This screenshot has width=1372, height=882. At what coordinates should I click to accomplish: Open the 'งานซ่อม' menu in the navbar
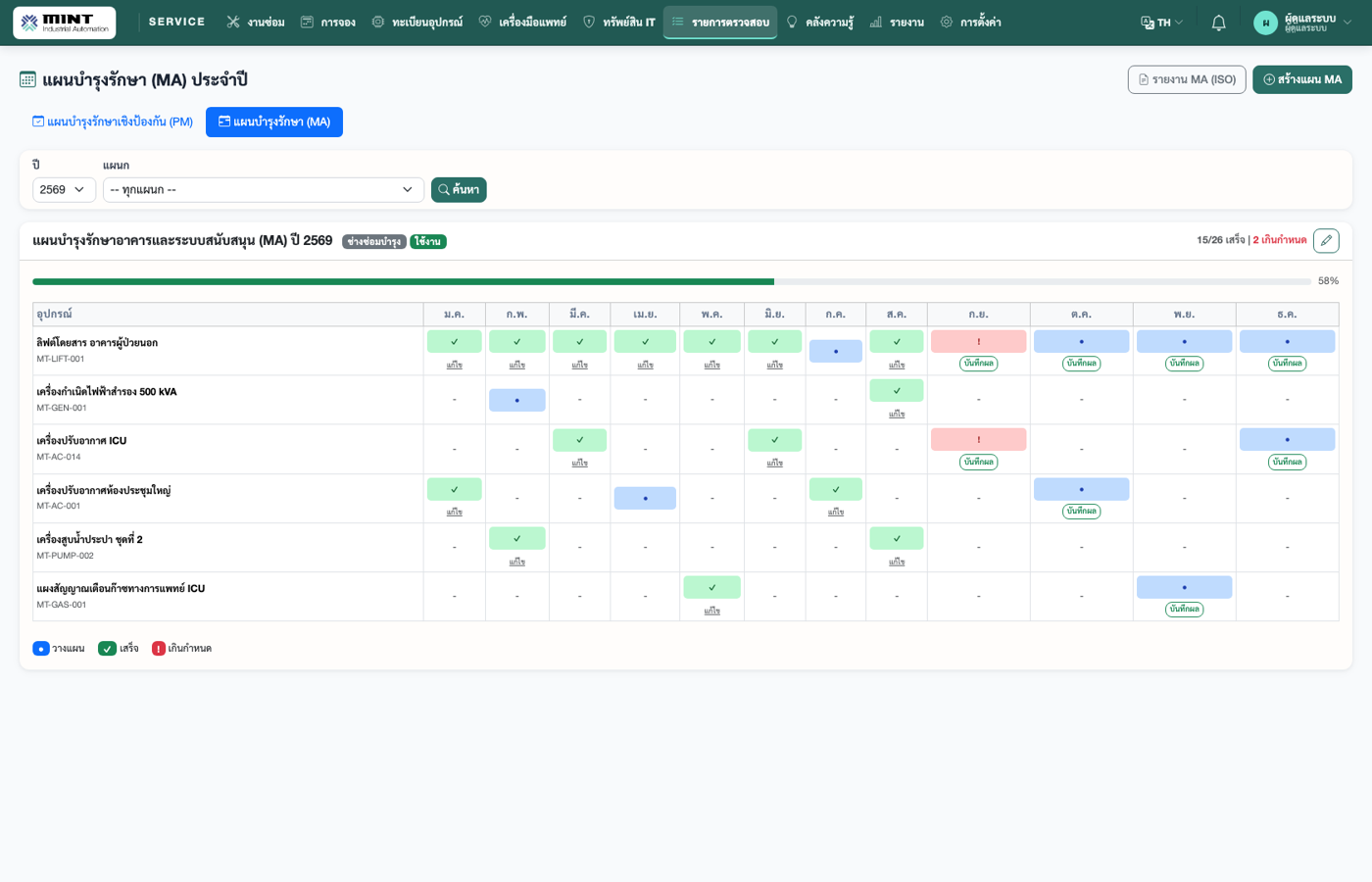[x=256, y=23]
